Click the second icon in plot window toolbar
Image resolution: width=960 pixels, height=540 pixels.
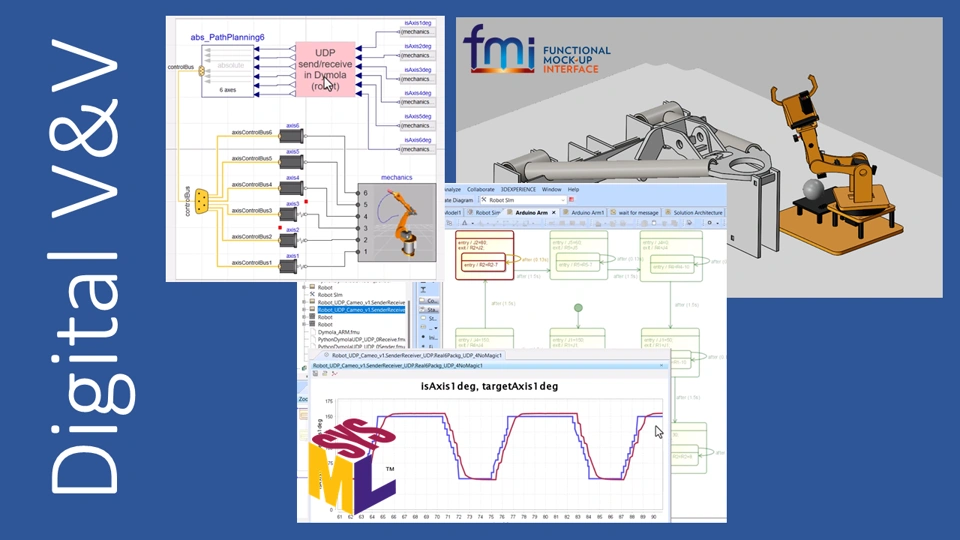click(x=325, y=373)
